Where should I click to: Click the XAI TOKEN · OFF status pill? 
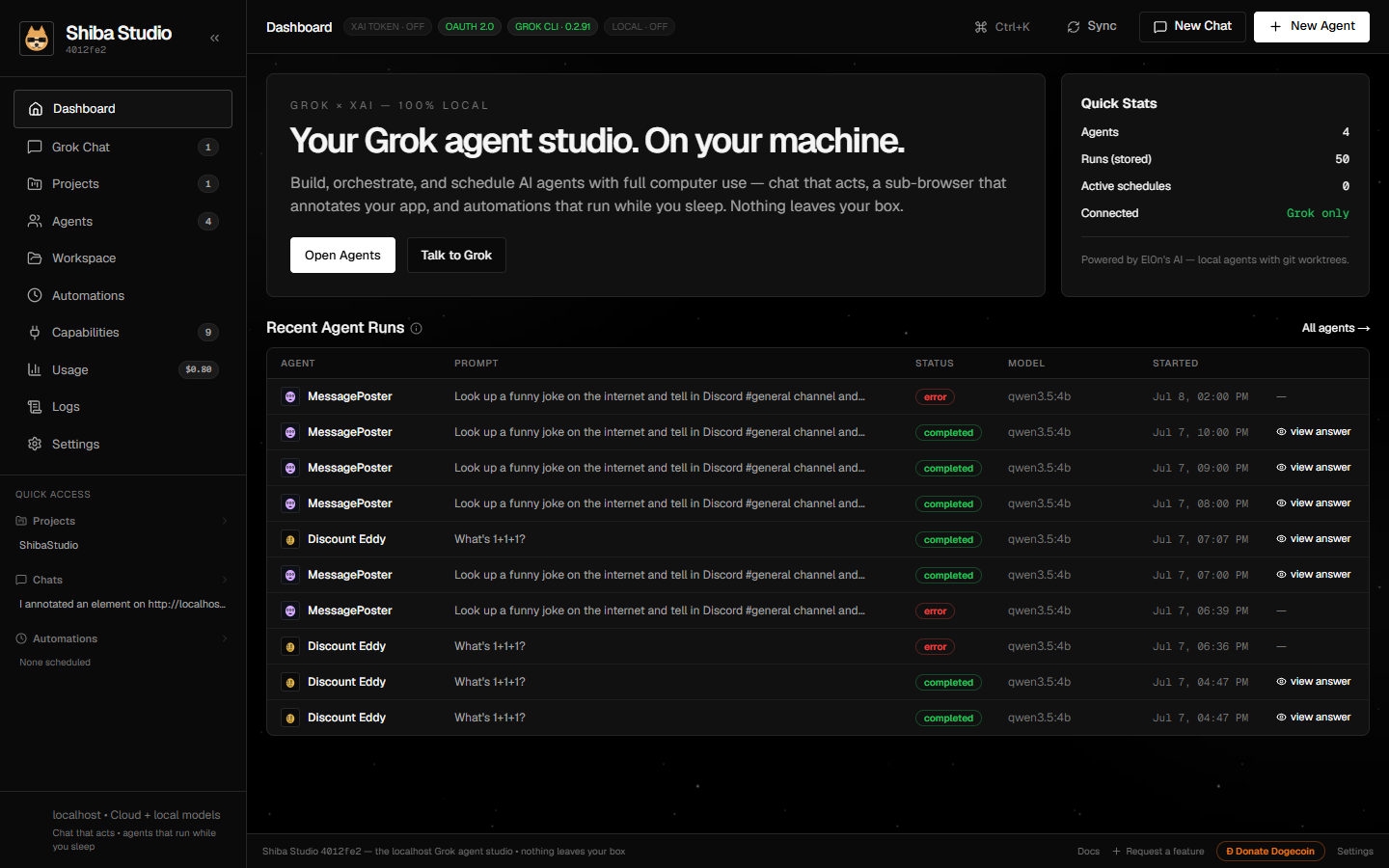388,27
